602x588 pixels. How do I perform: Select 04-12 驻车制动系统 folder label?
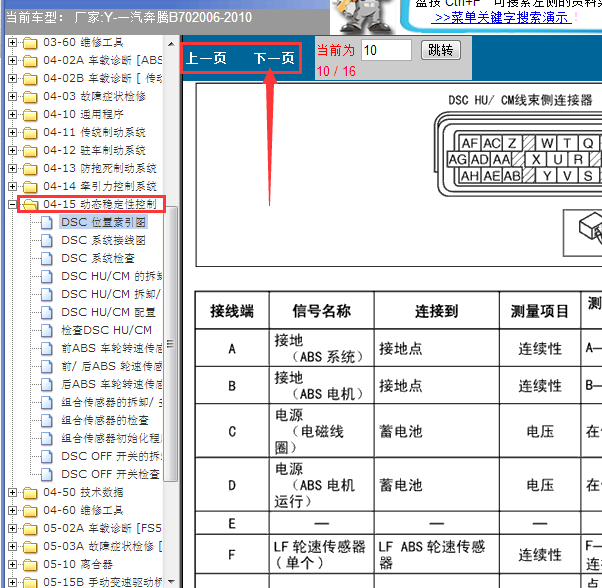94,150
